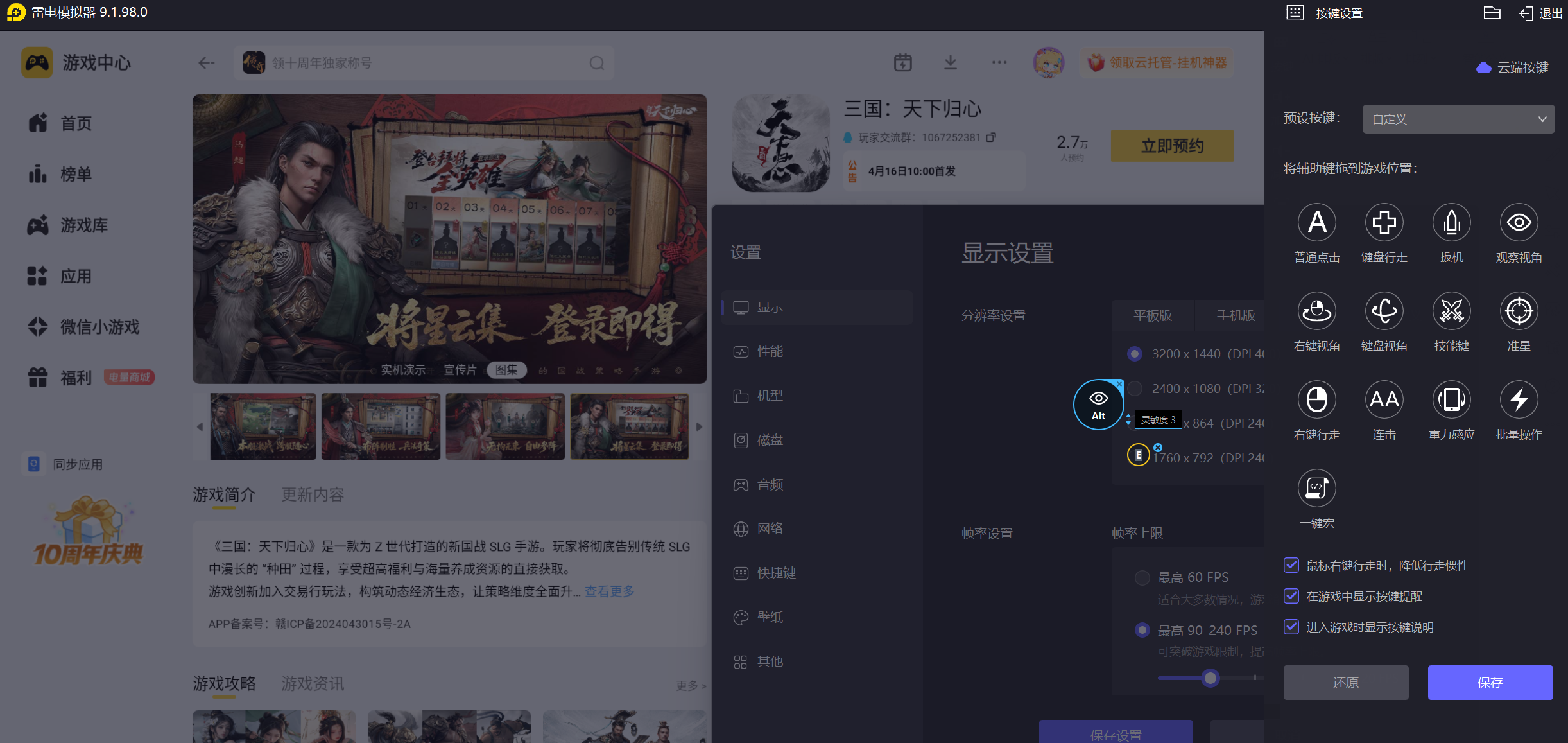Choose the 重力感应 gravity sensor icon
The width and height of the screenshot is (1568, 743).
[1451, 400]
